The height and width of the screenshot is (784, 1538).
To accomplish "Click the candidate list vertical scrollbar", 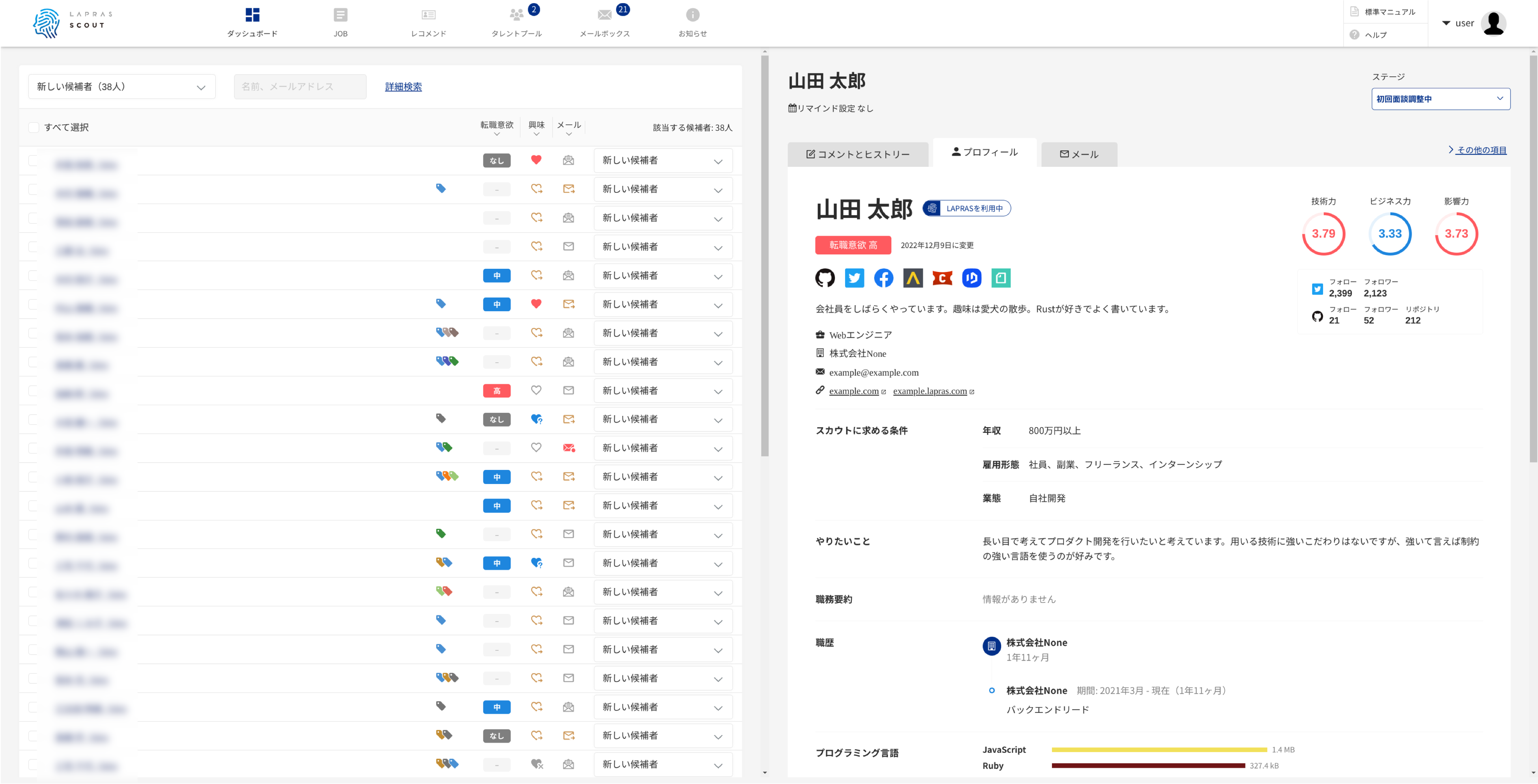I will (x=764, y=257).
